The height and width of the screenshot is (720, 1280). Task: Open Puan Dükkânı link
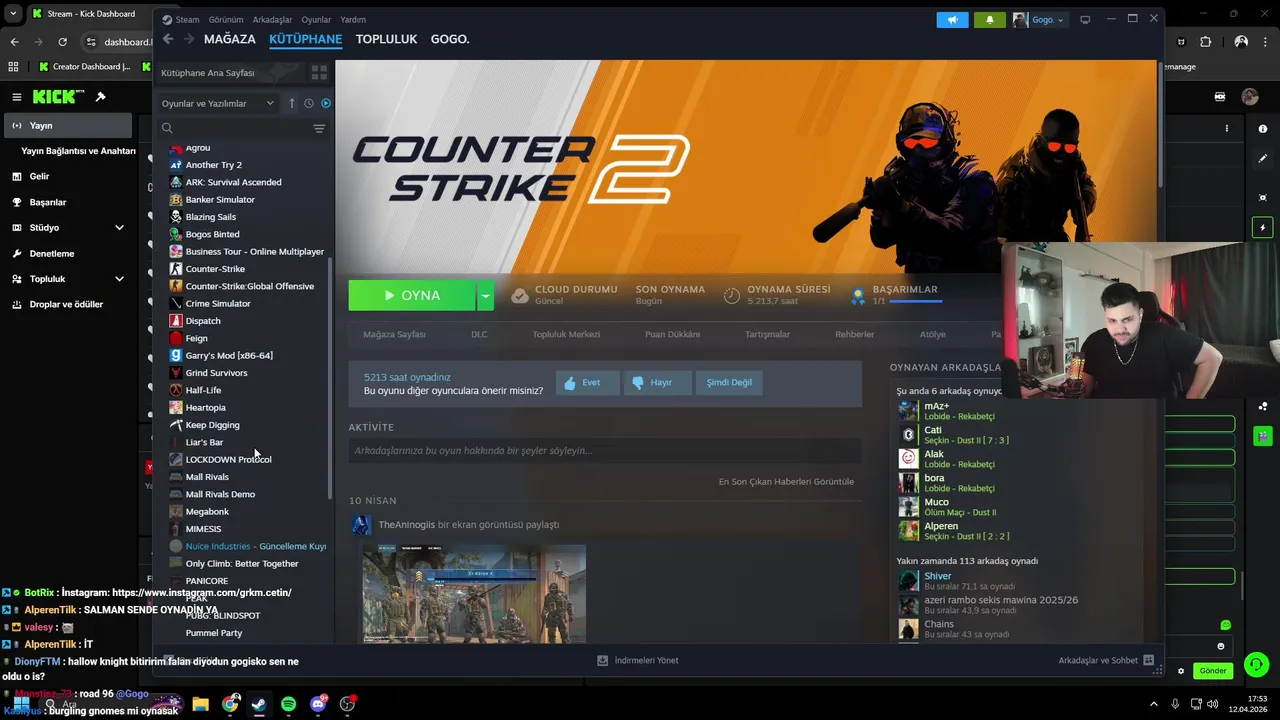tap(672, 334)
